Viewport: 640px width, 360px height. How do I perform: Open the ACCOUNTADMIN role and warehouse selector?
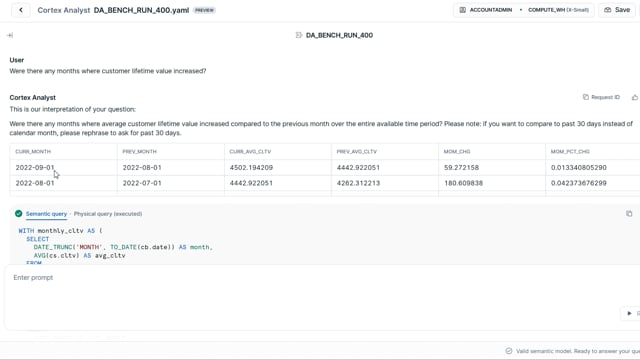(524, 10)
